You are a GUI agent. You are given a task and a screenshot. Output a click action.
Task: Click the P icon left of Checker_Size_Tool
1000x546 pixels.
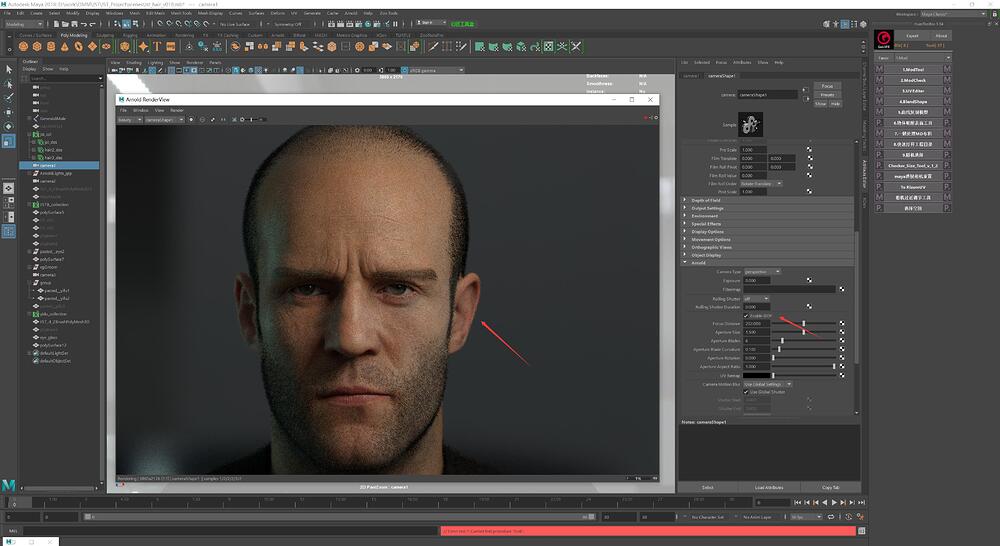(x=879, y=165)
